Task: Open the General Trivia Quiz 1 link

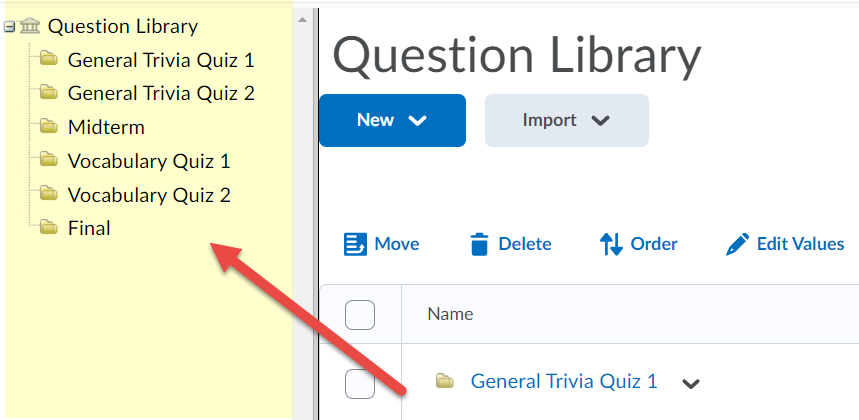Action: 564,381
